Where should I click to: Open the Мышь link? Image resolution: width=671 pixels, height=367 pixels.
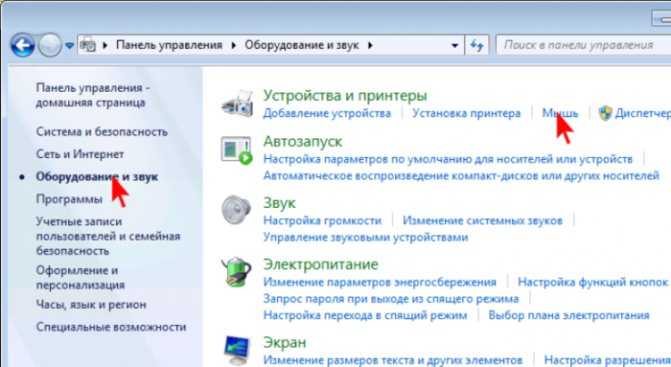pyautogui.click(x=560, y=113)
